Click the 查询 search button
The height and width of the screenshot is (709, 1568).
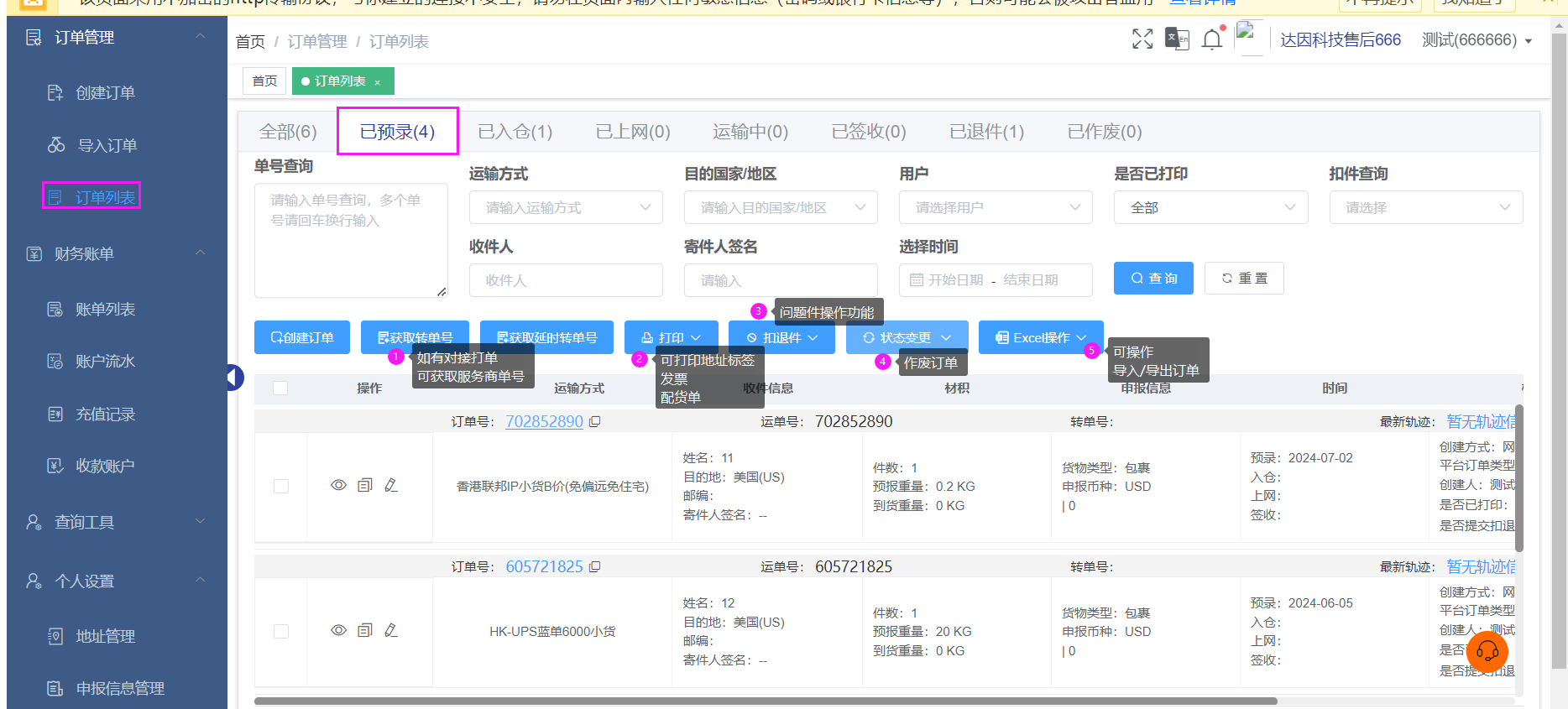pyautogui.click(x=1153, y=279)
